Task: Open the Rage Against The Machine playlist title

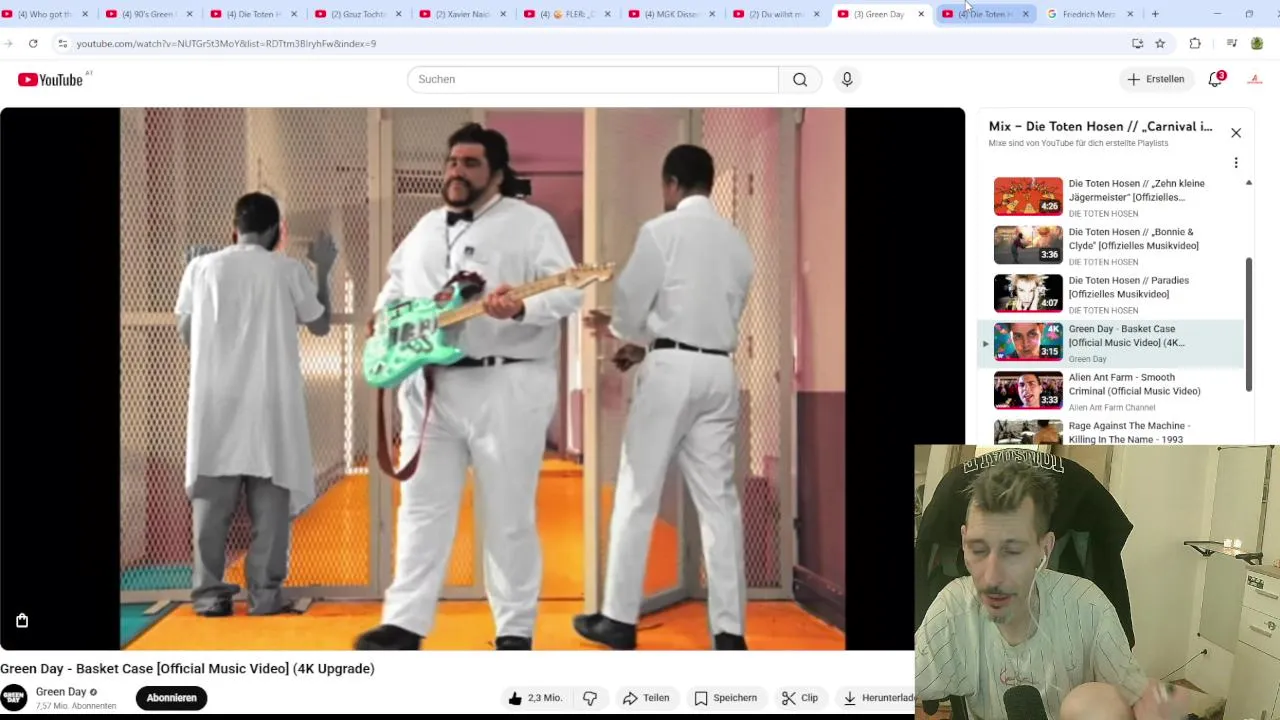Action: [x=1129, y=432]
